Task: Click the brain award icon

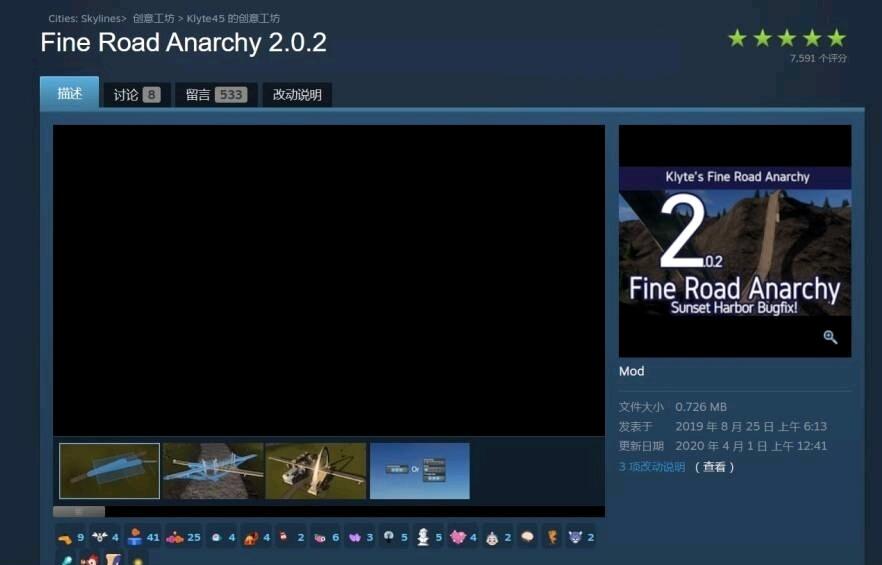Action: click(527, 537)
